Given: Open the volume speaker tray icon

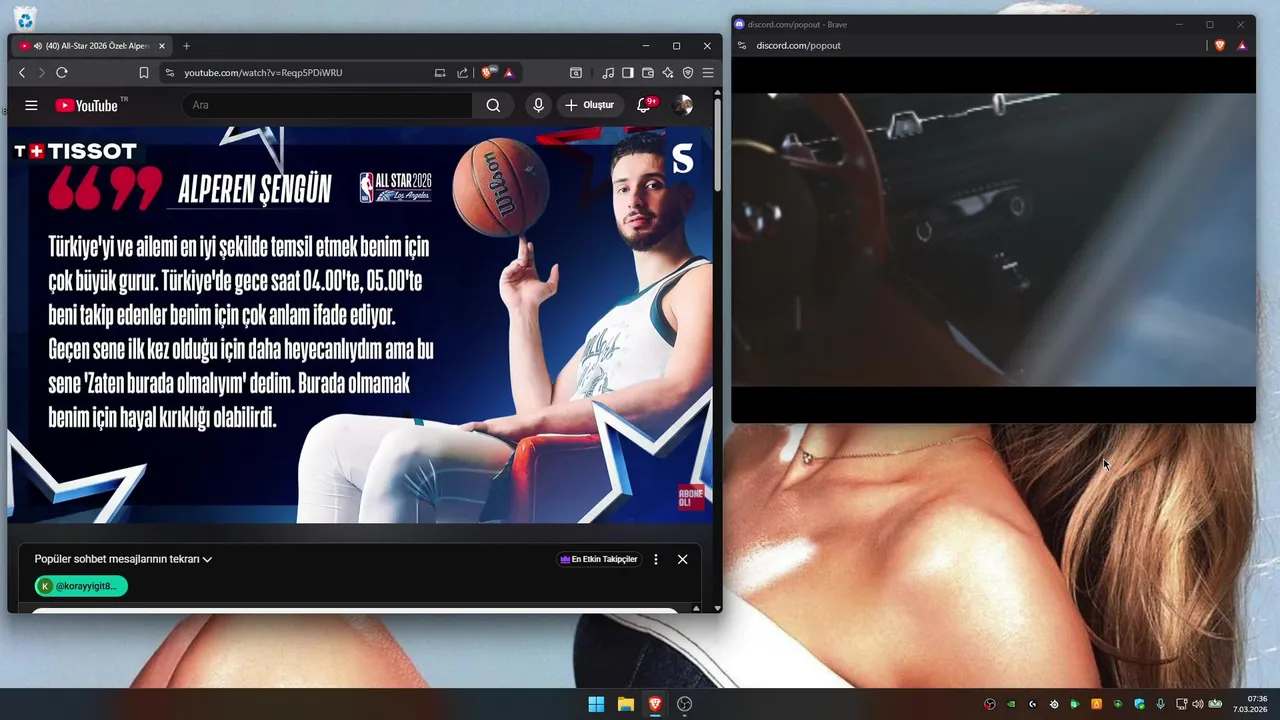Looking at the screenshot, I should pos(1198,704).
